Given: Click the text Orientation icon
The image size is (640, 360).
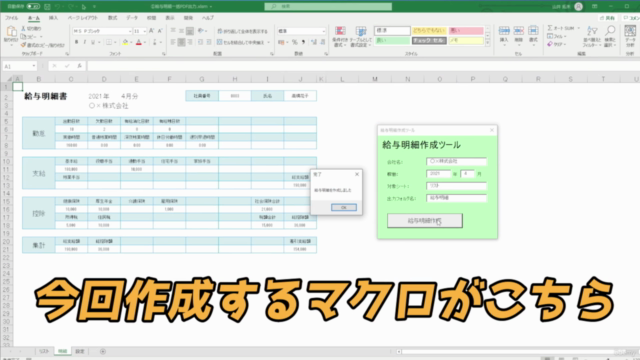Looking at the screenshot, I should (x=201, y=31).
